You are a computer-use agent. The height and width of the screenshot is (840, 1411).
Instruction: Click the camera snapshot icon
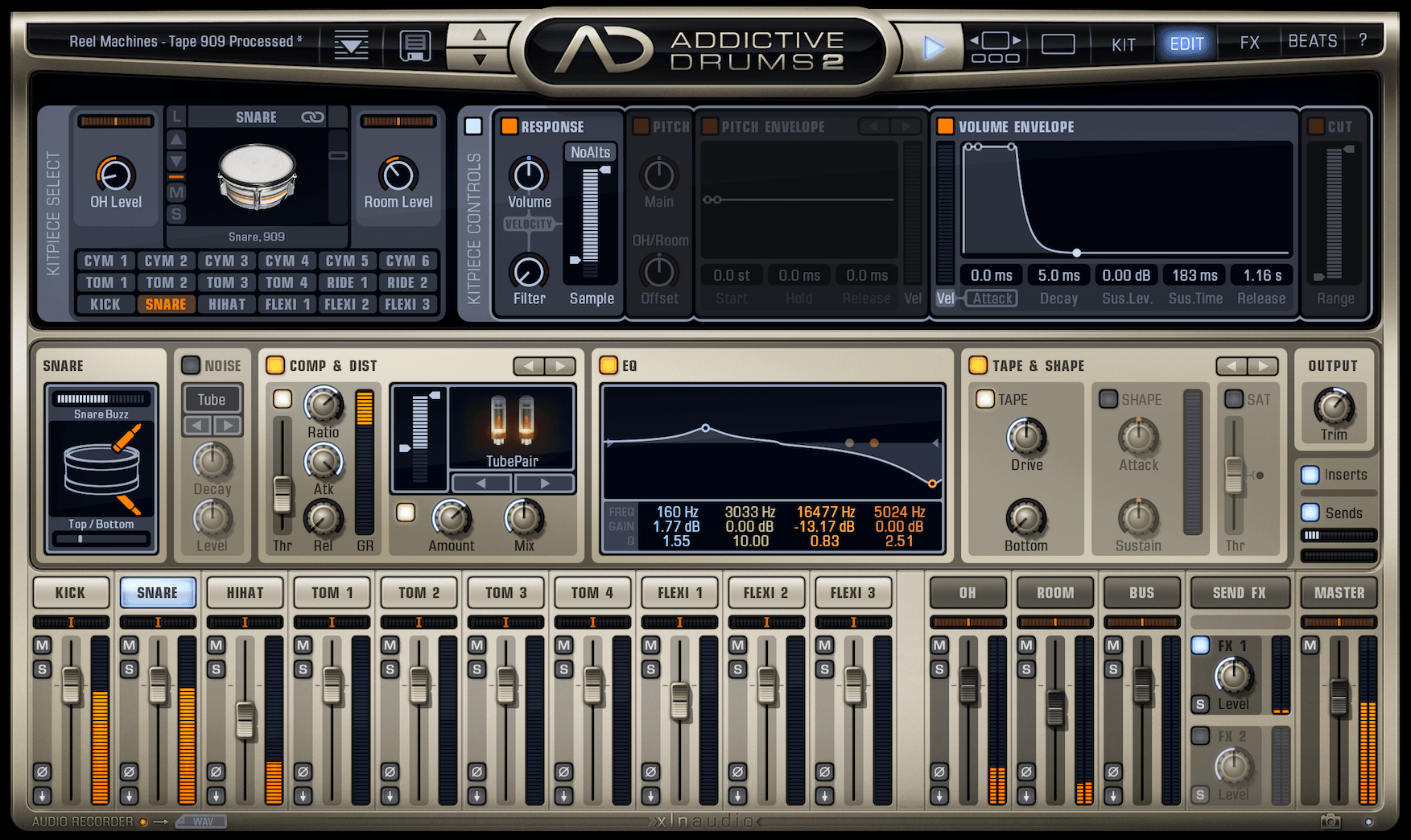(1330, 821)
